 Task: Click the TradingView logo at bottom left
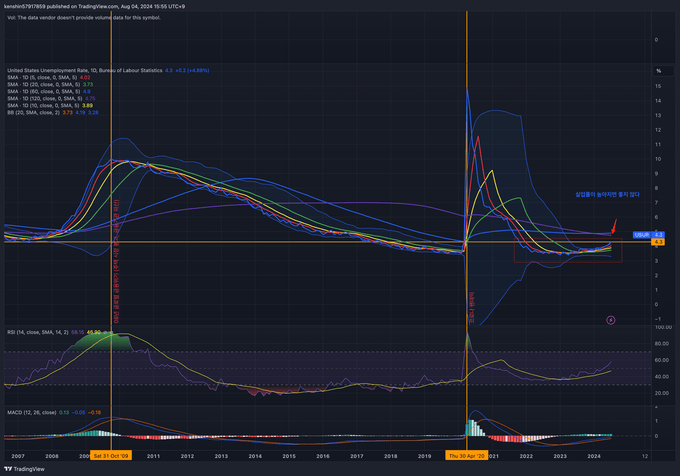pos(25,469)
